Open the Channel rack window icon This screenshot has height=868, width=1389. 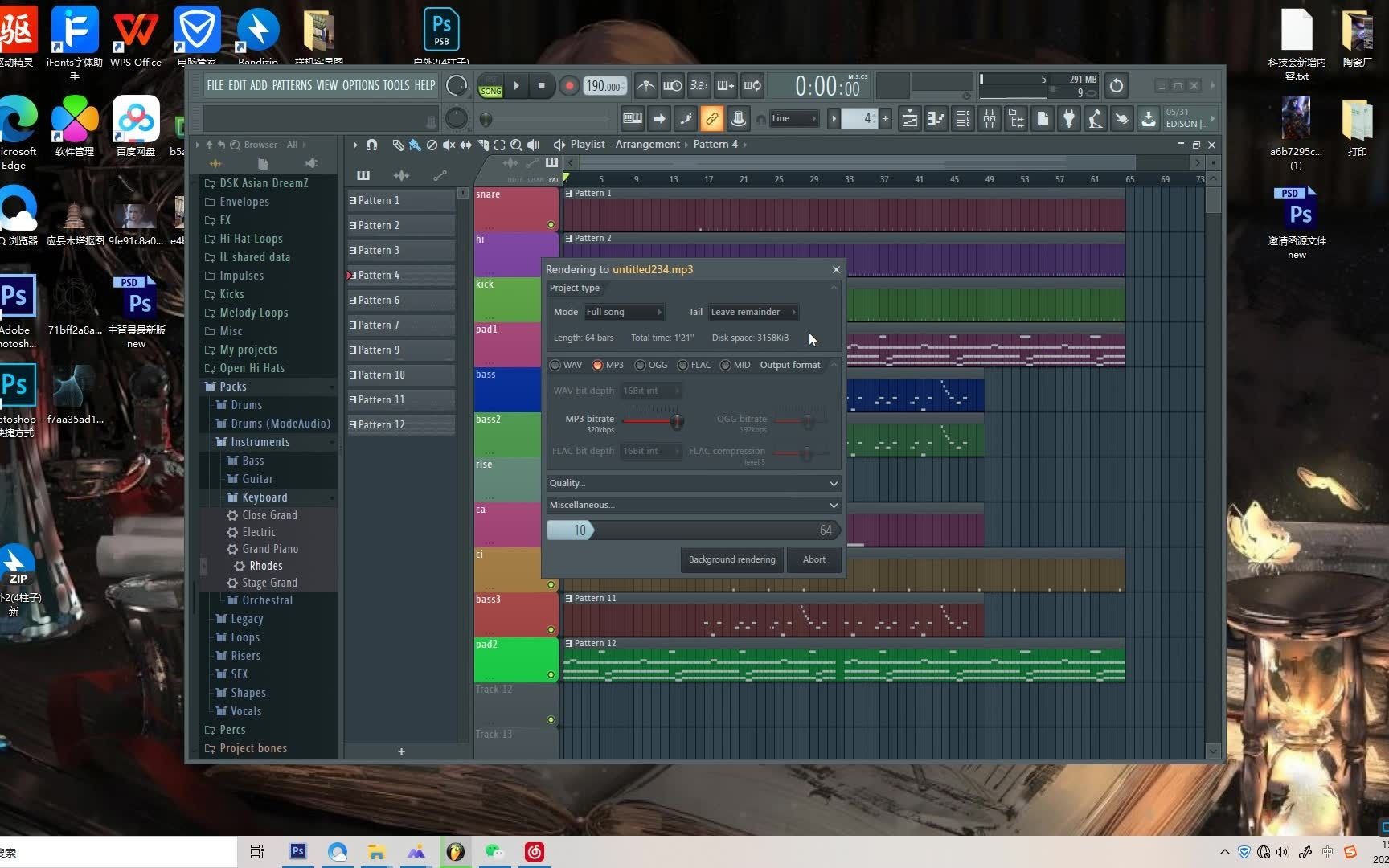(963, 119)
